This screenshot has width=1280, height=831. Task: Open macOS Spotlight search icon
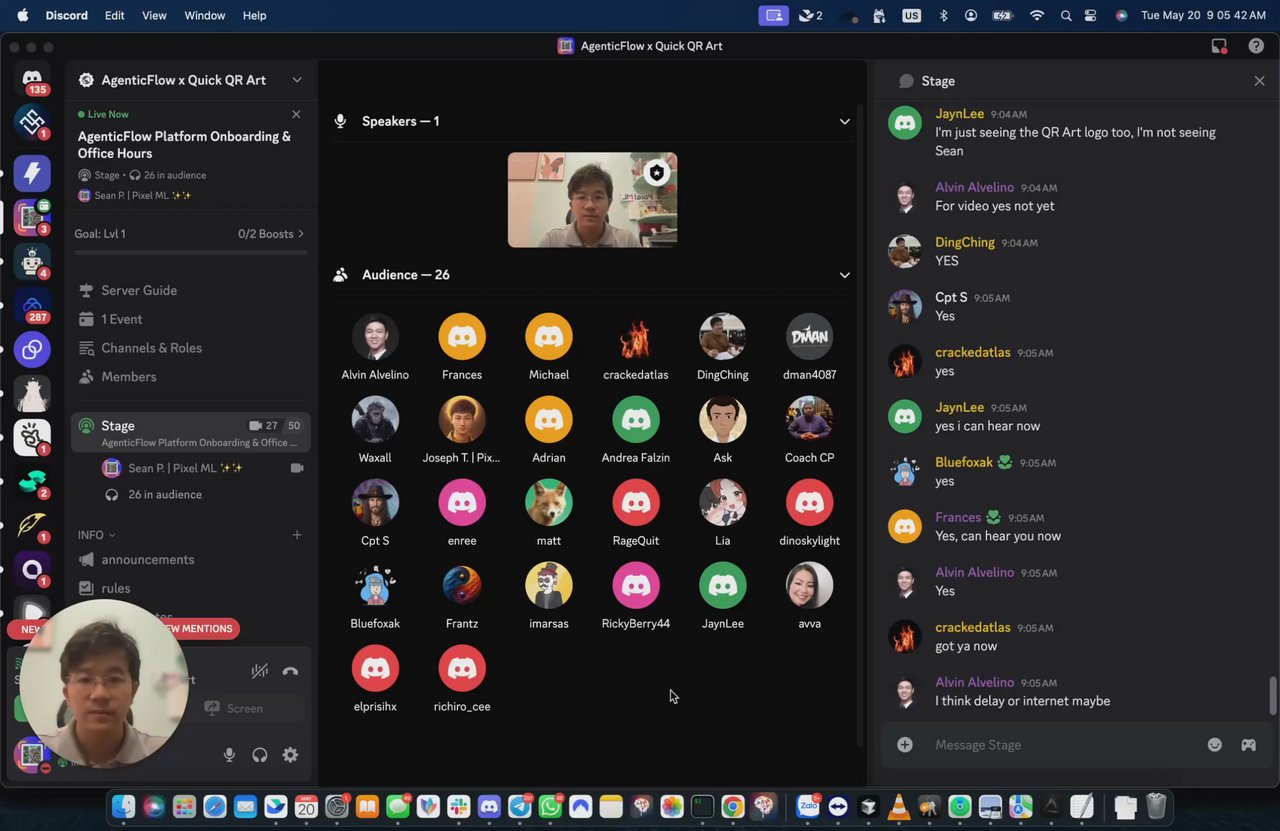click(x=1066, y=16)
